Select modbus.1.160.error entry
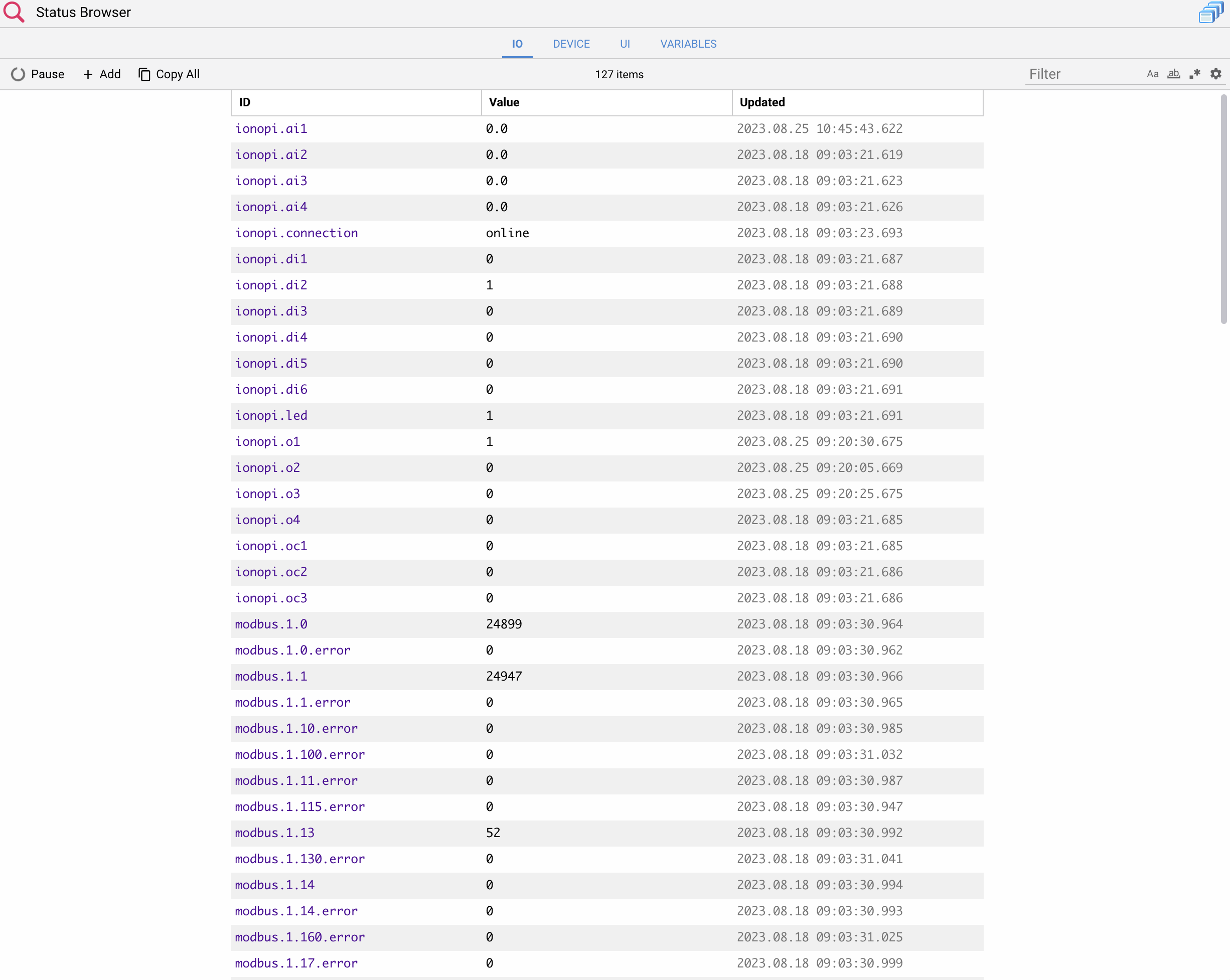This screenshot has height=980, width=1230. (300, 937)
